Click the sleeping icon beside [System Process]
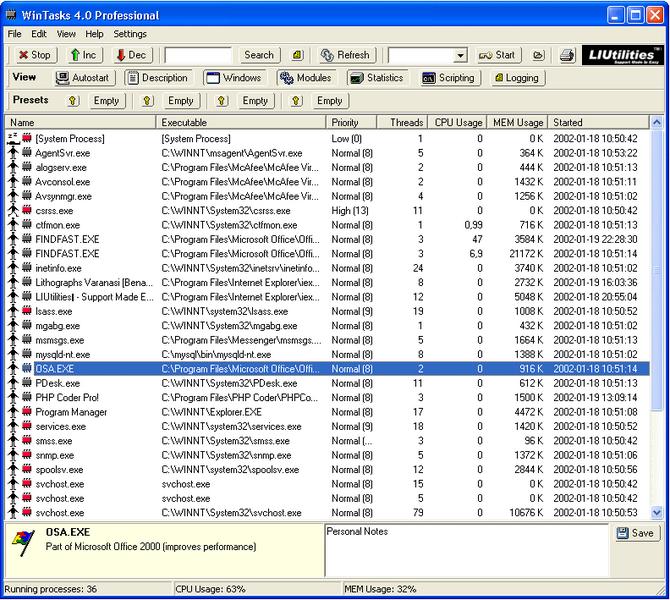This screenshot has height=600, width=670. click(13, 138)
